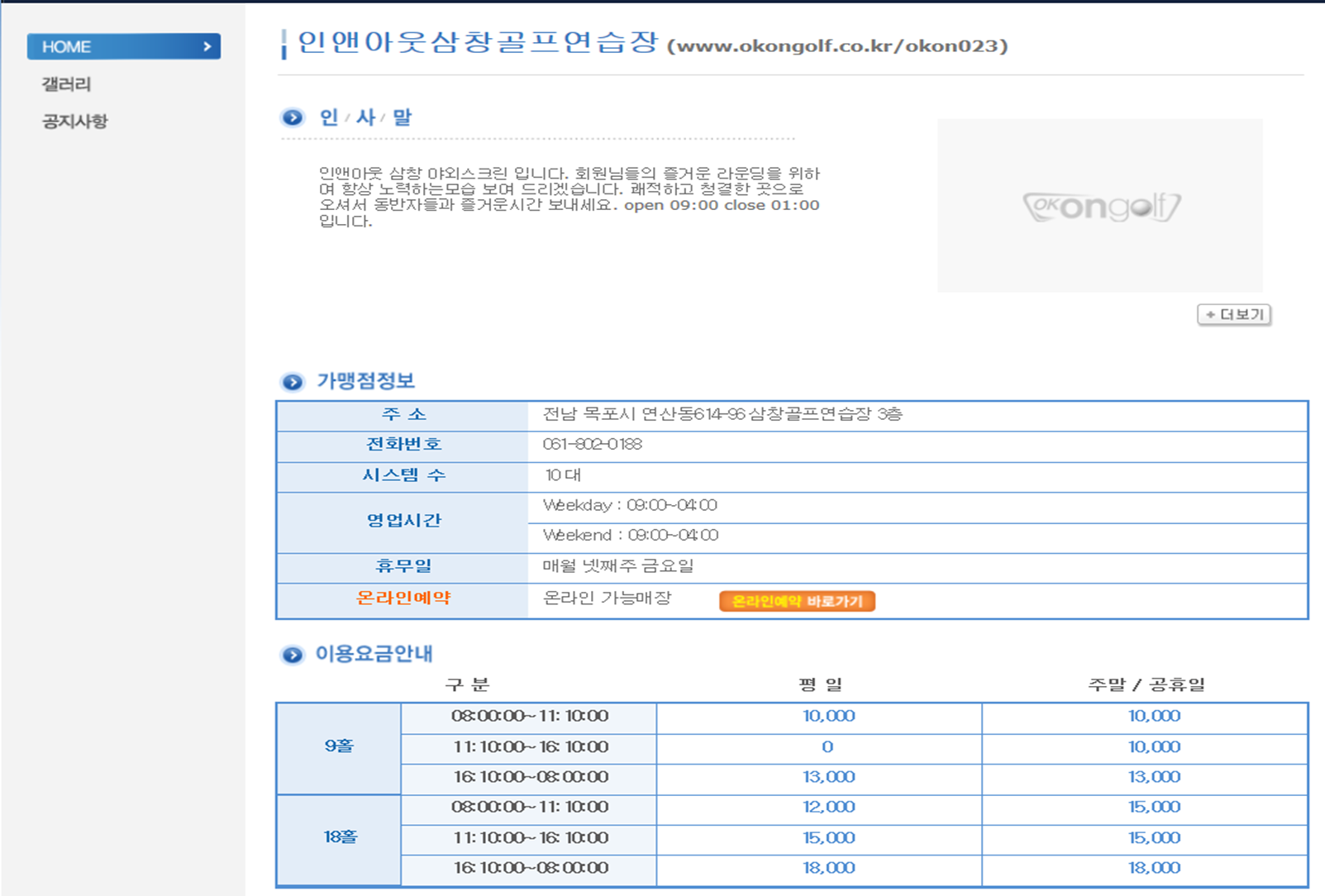Click the 주말 / 공휴일 column header
1325x896 pixels.
[1146, 684]
